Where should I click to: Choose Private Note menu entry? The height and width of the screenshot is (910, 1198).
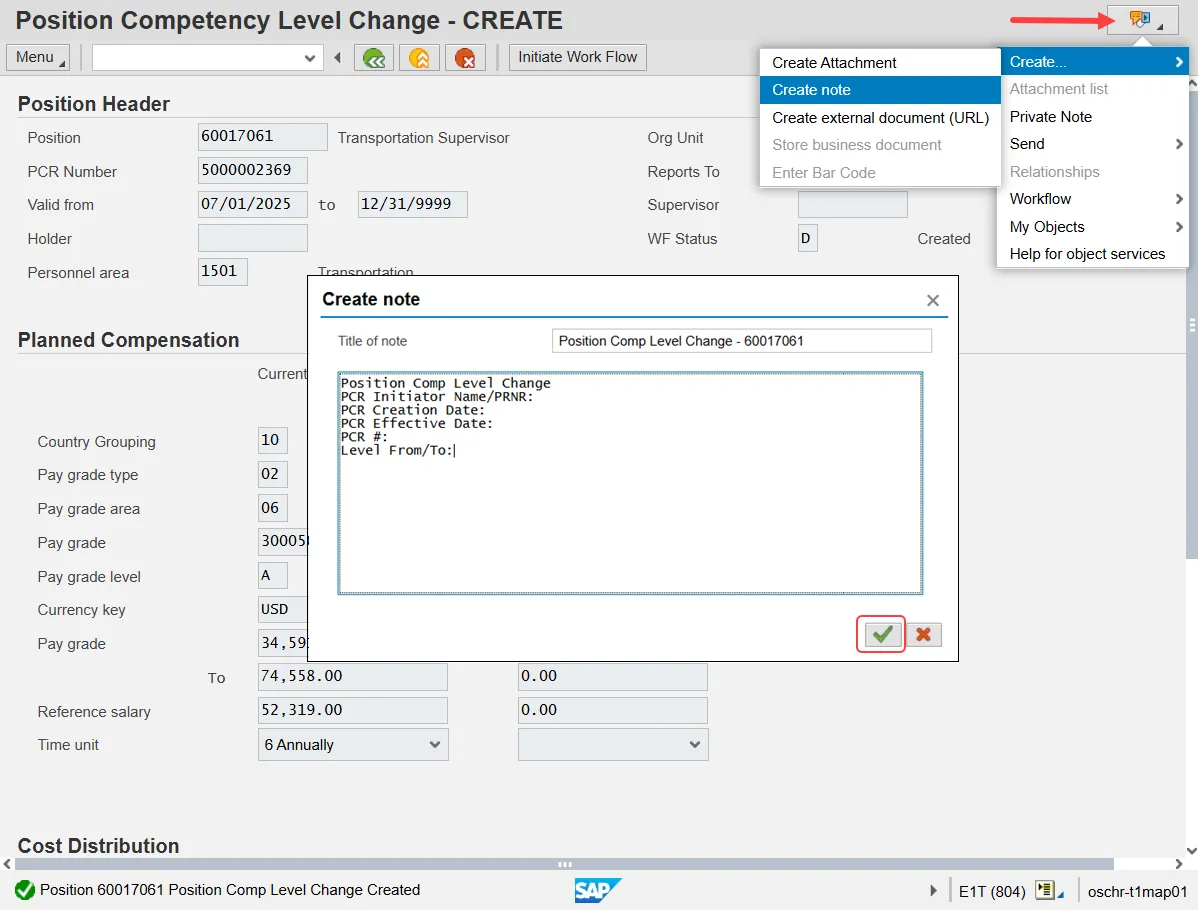[x=1050, y=117]
